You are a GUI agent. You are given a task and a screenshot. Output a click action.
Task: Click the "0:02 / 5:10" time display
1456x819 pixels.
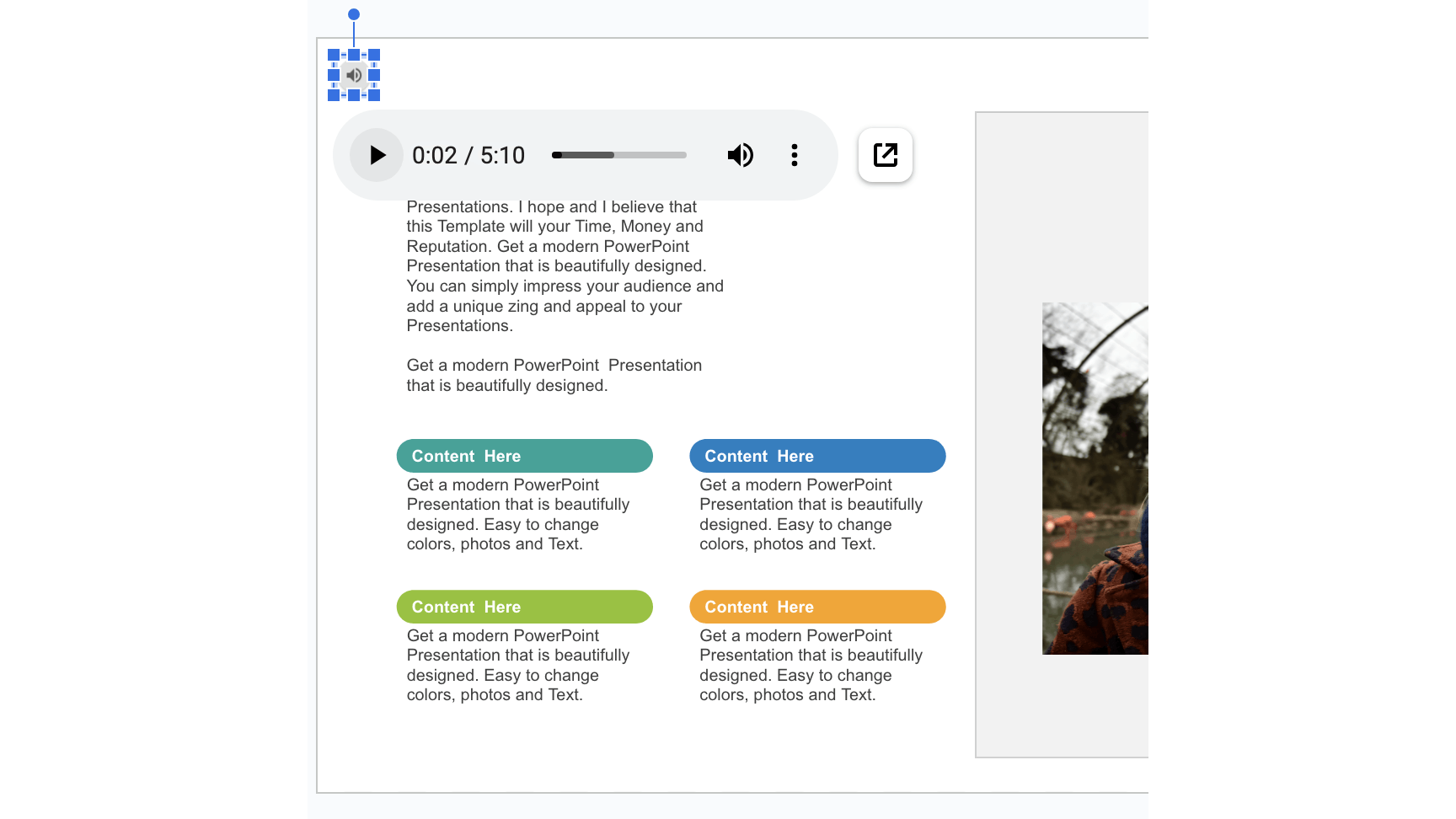tap(468, 155)
